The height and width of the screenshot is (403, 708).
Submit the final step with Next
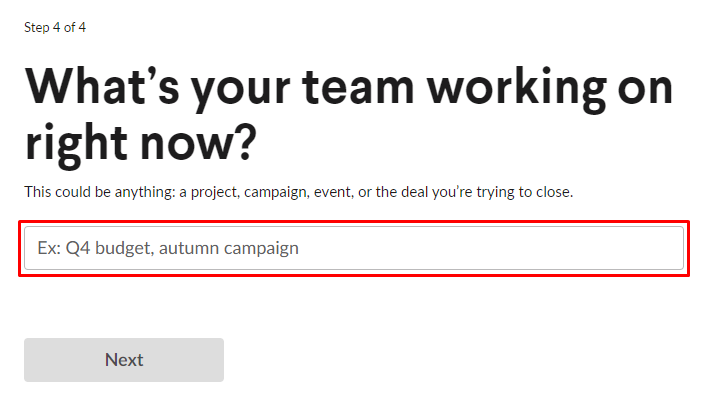click(124, 360)
